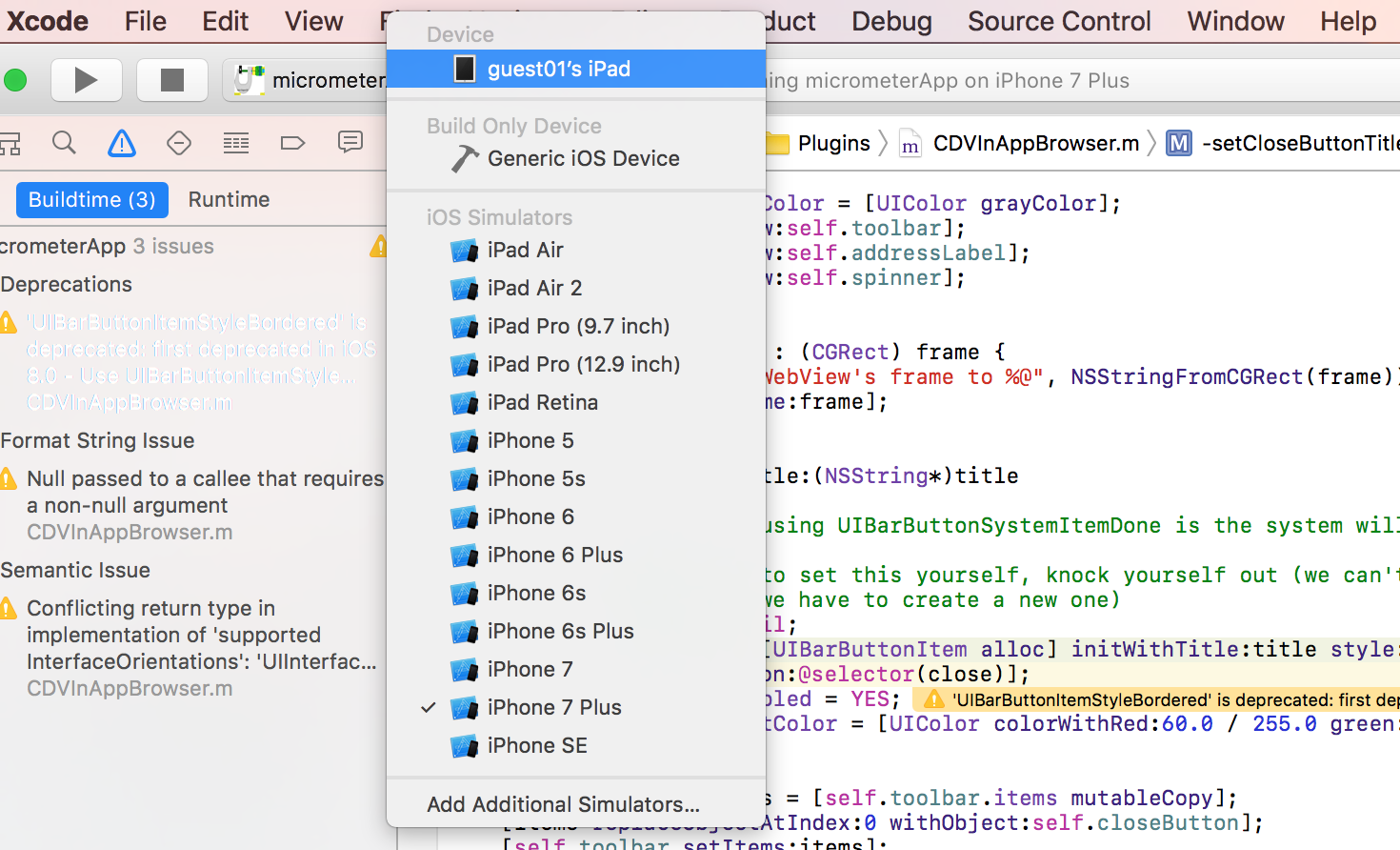
Task: Click 'NSStringFromCGRect' in the code
Action: pyautogui.click(x=1187, y=377)
